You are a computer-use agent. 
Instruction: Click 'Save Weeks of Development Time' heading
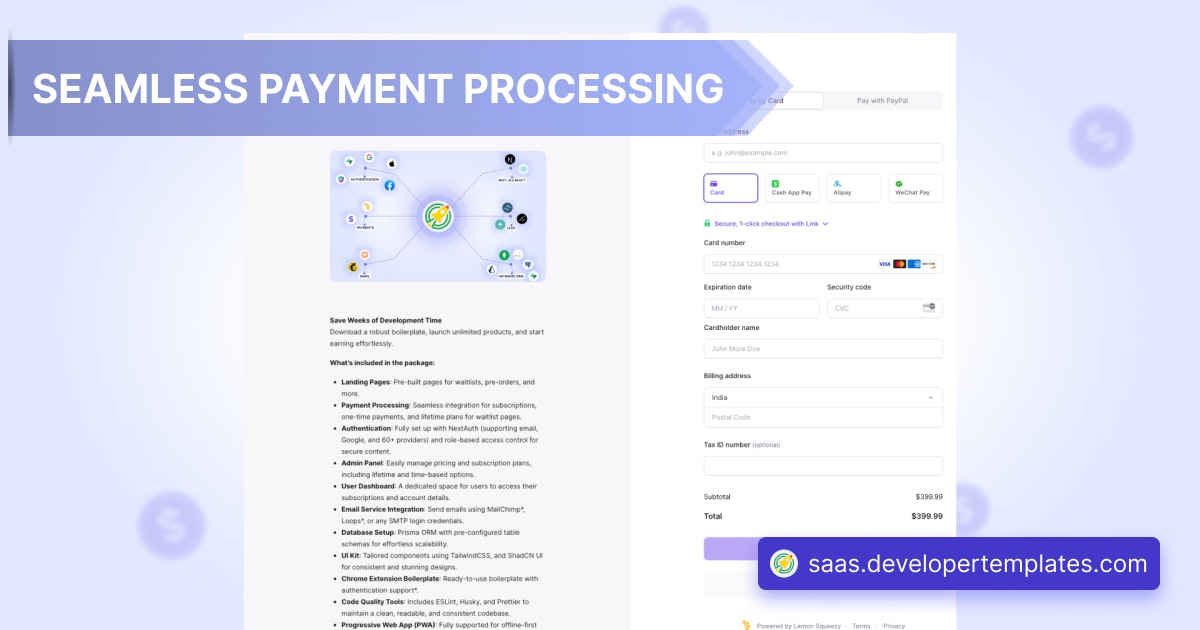(386, 321)
